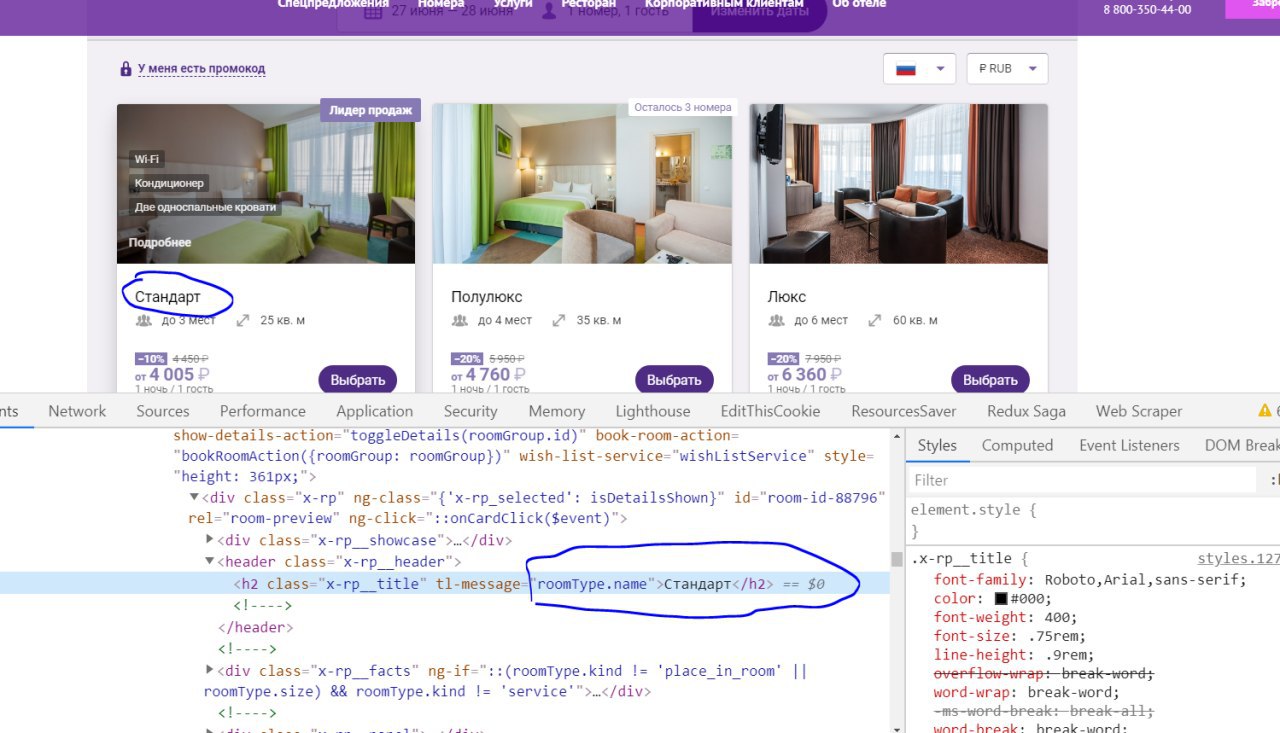Click the black color swatch next to #000
This screenshot has height=733, width=1280.
(1000, 599)
